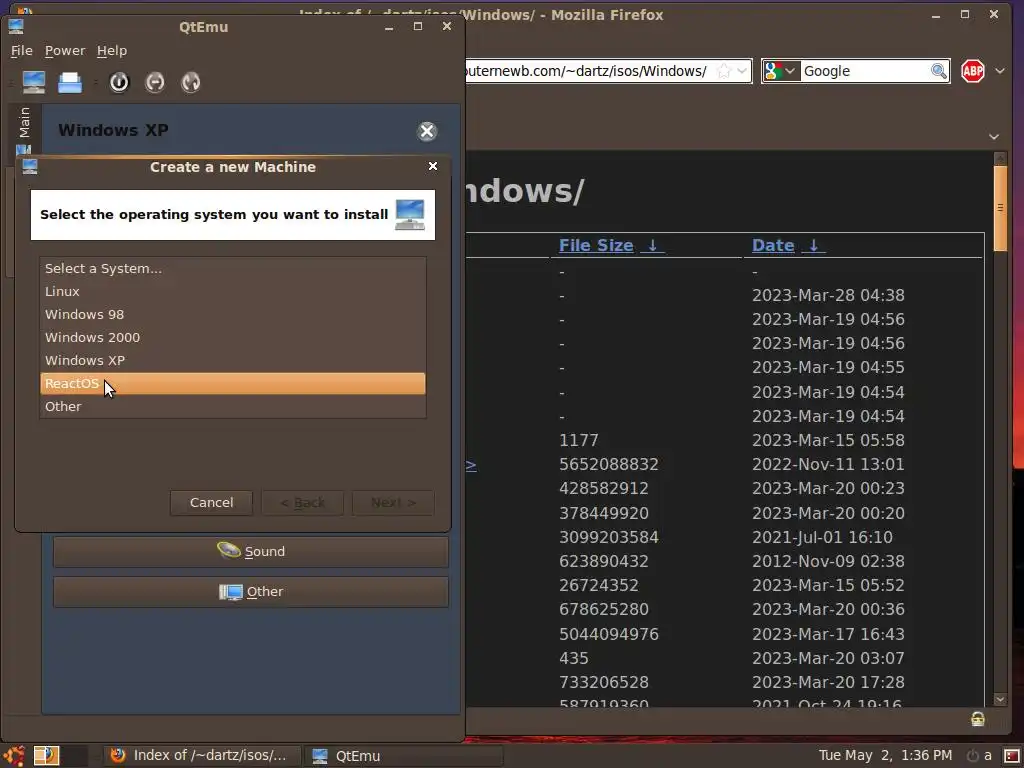Click the Back button in the wizard

(302, 502)
